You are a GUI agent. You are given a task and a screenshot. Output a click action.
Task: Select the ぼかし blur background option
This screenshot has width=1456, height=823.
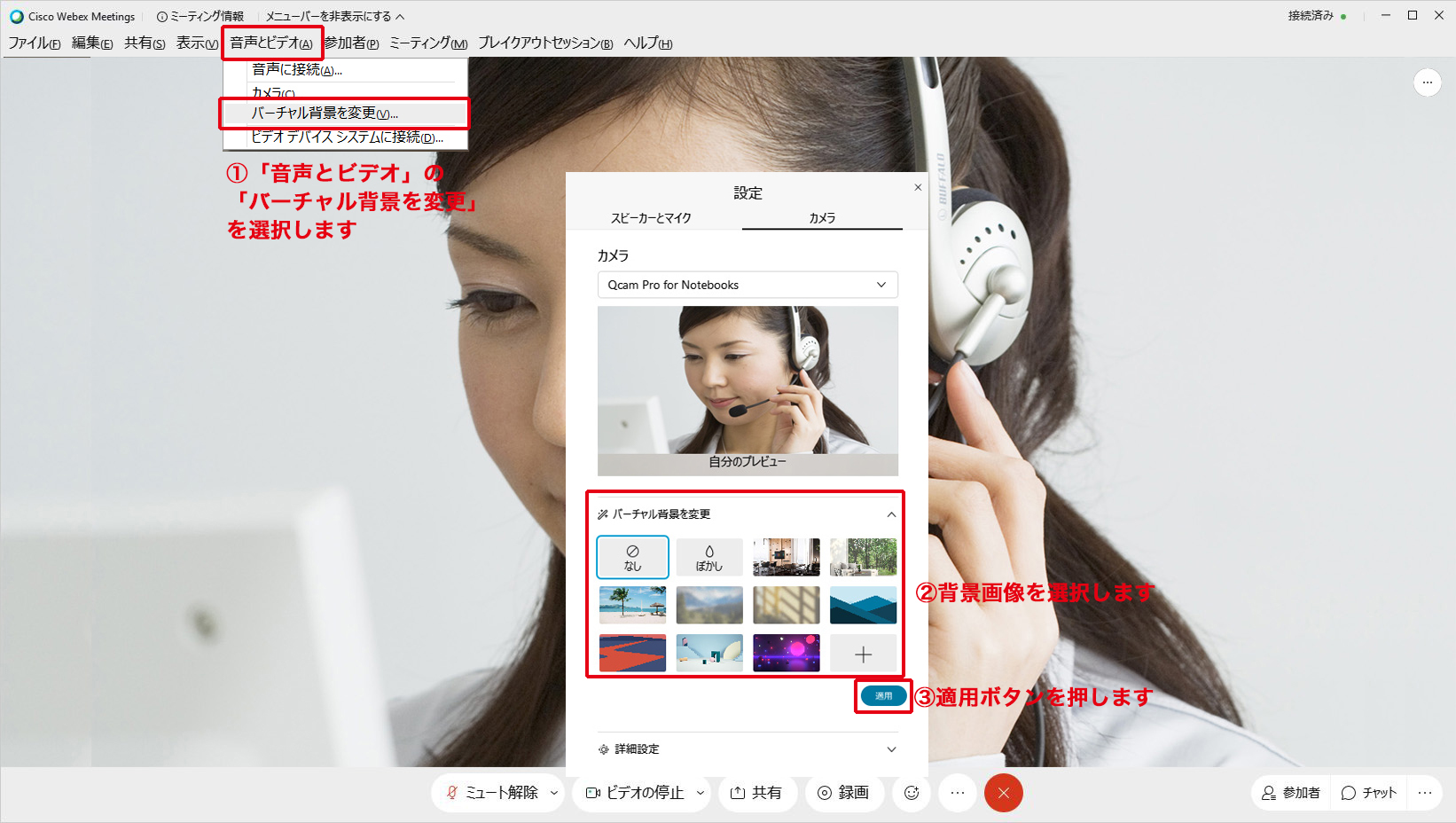709,558
